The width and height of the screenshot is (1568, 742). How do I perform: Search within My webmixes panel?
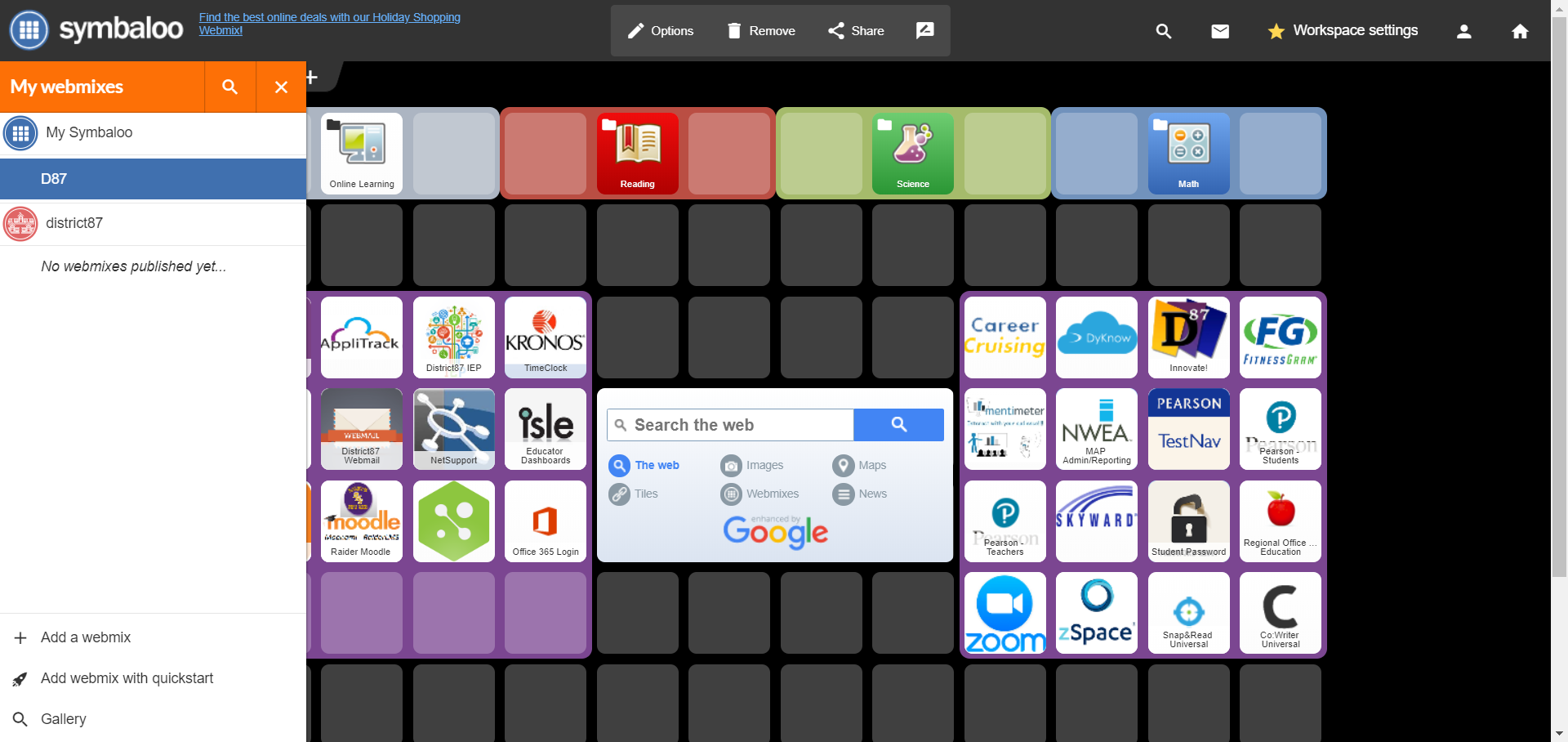[x=230, y=87]
